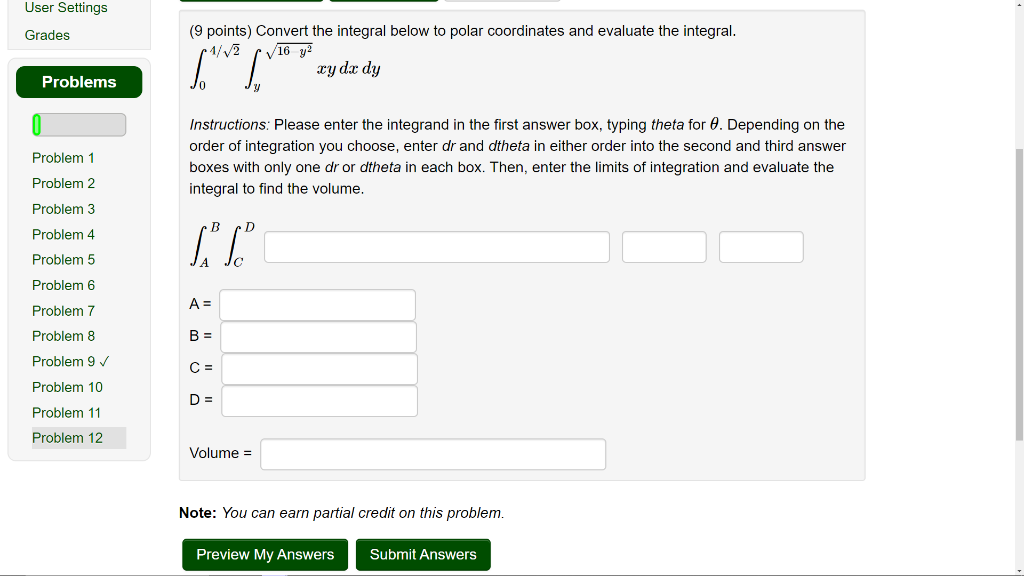Click the third answer box for dtheta or dr
The height and width of the screenshot is (576, 1024).
pos(761,246)
